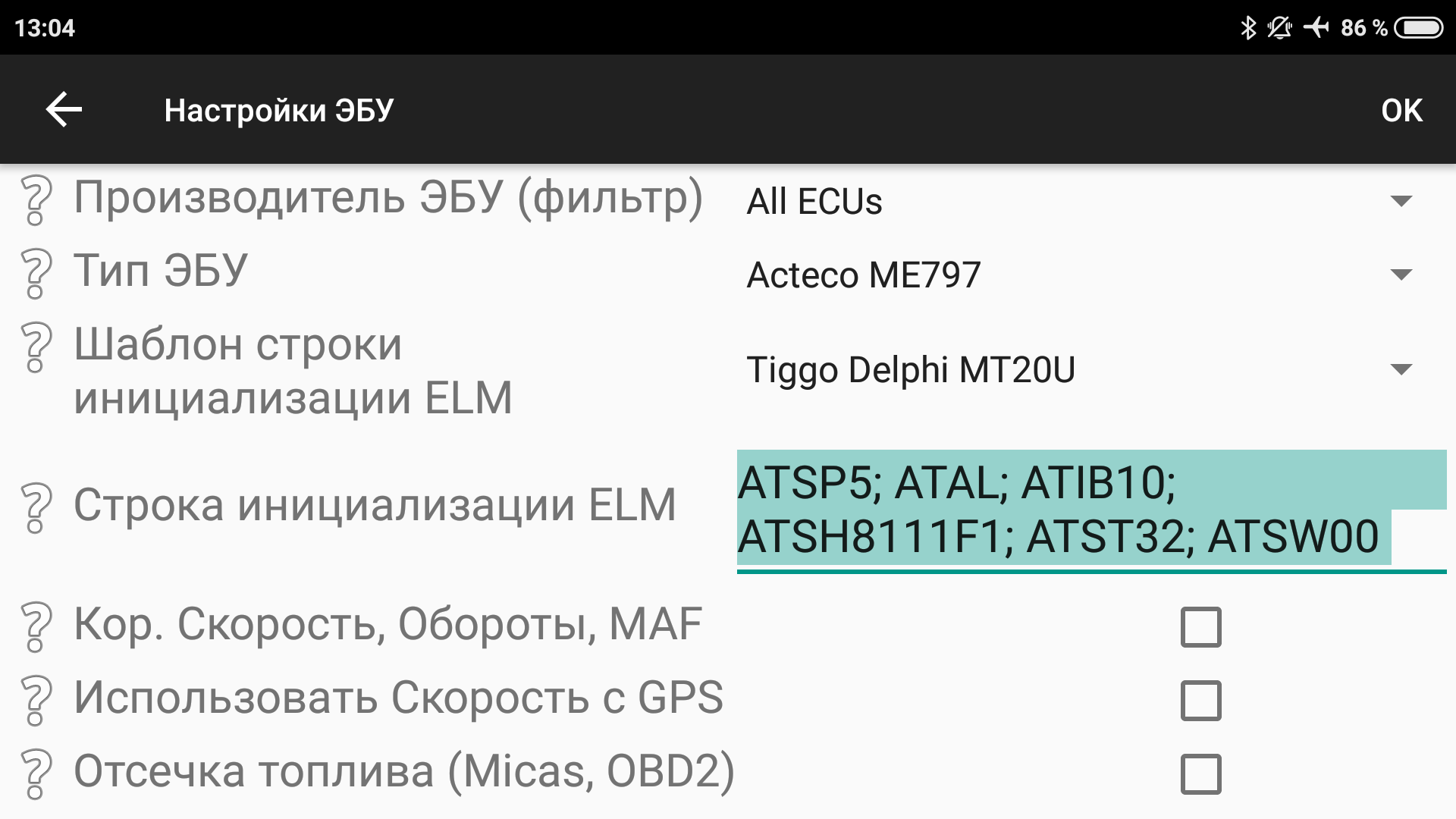Focus the ELM init string text field
The width and height of the screenshot is (1456, 819).
(1092, 510)
